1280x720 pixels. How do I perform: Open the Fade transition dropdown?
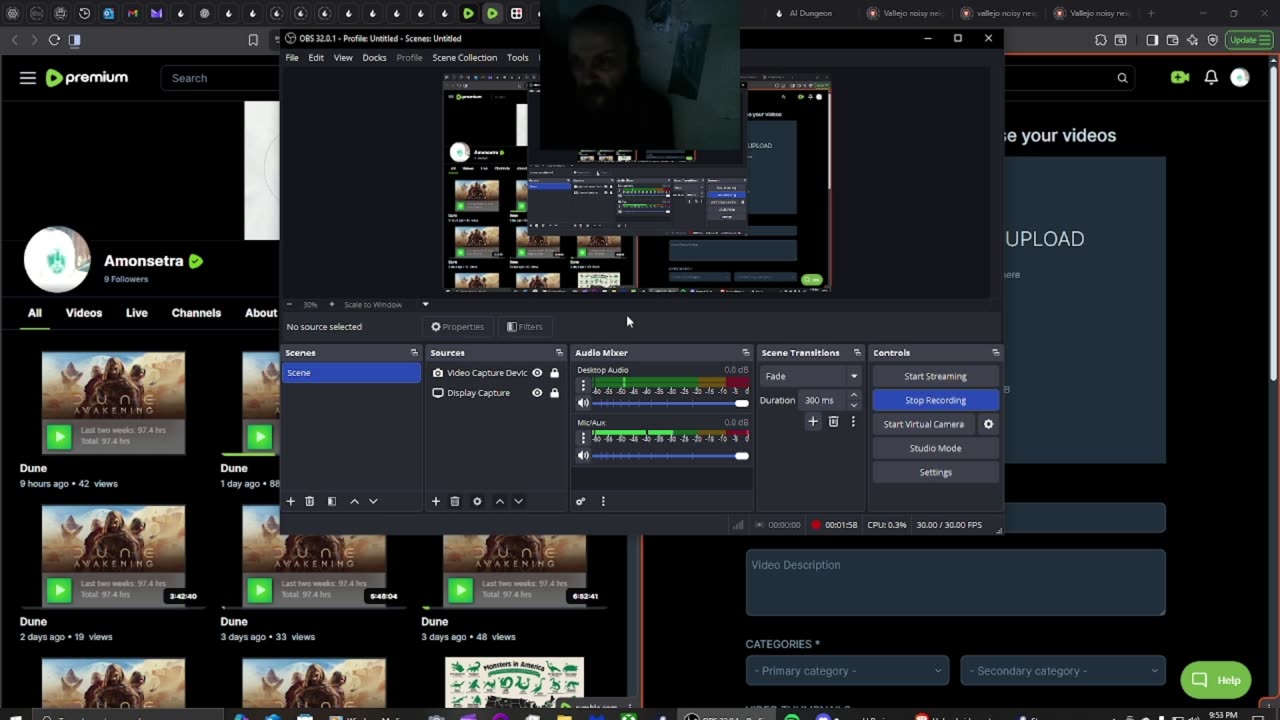click(811, 376)
